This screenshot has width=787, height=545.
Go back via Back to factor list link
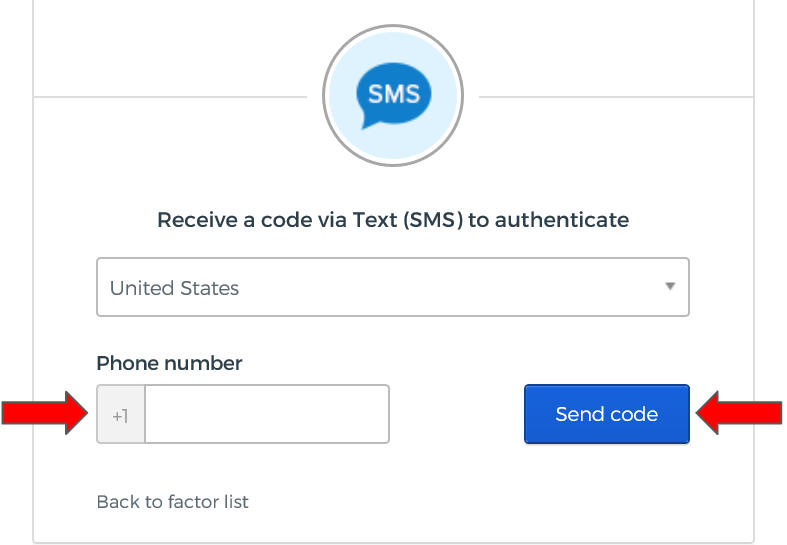[172, 502]
